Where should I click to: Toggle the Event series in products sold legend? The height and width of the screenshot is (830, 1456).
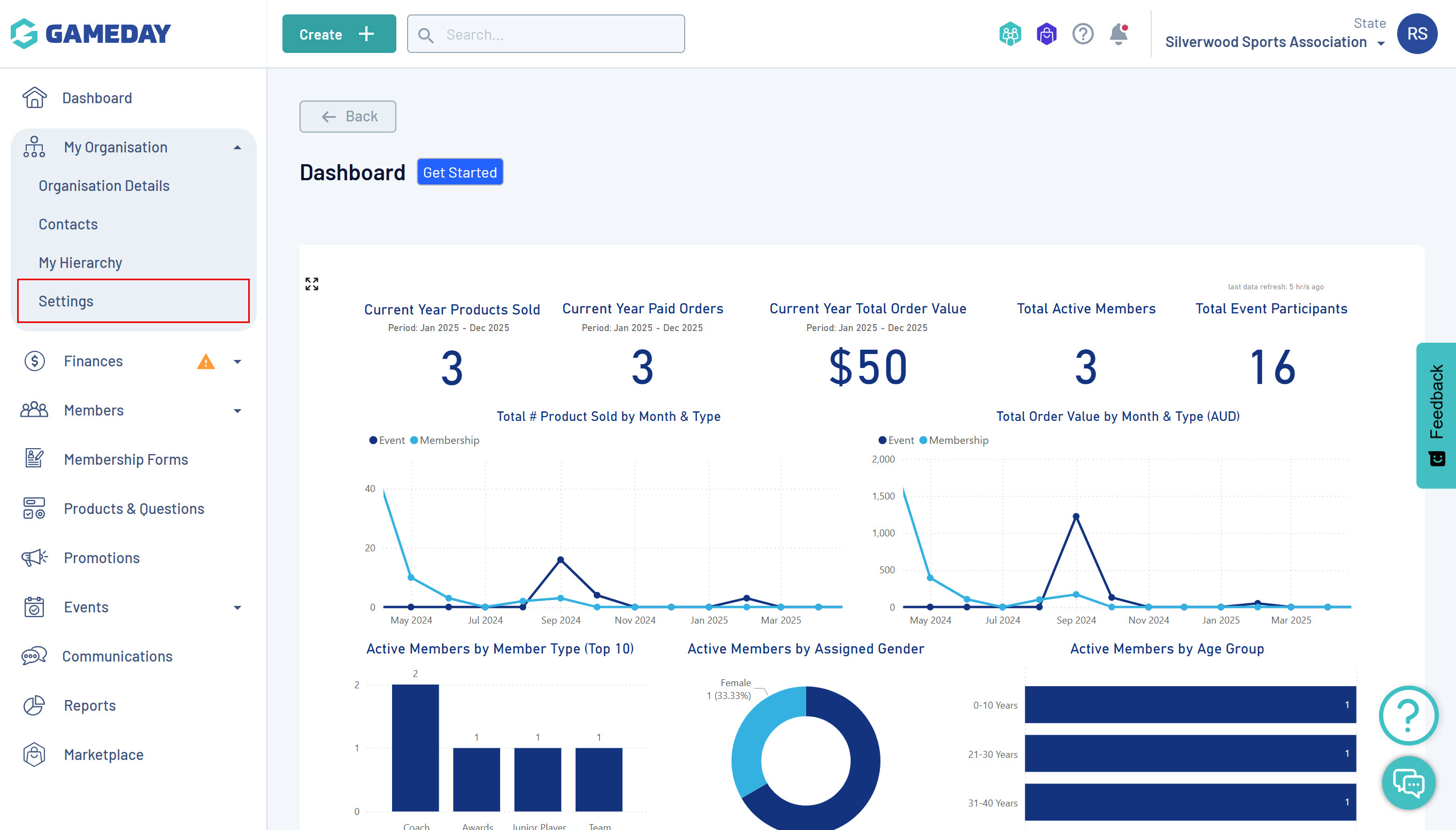click(387, 440)
